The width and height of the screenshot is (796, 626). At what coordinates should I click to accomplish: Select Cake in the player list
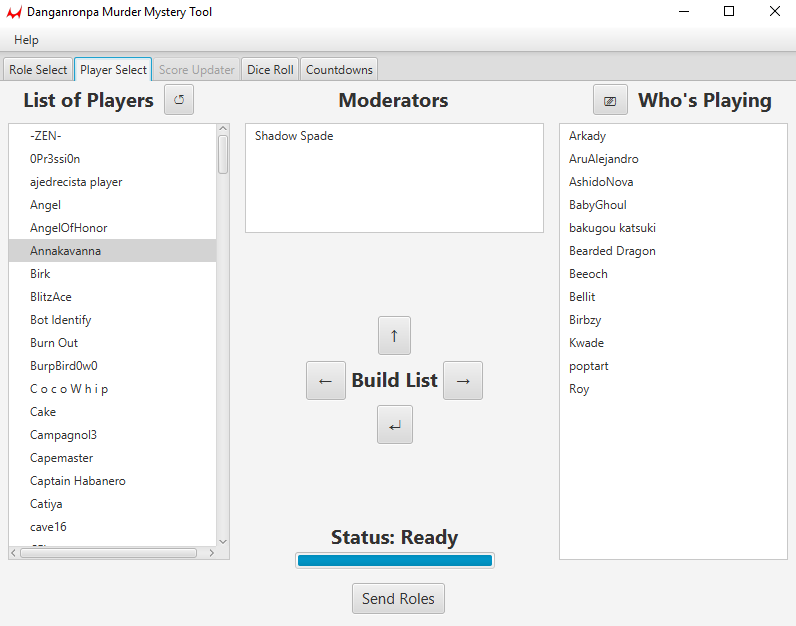(112, 412)
